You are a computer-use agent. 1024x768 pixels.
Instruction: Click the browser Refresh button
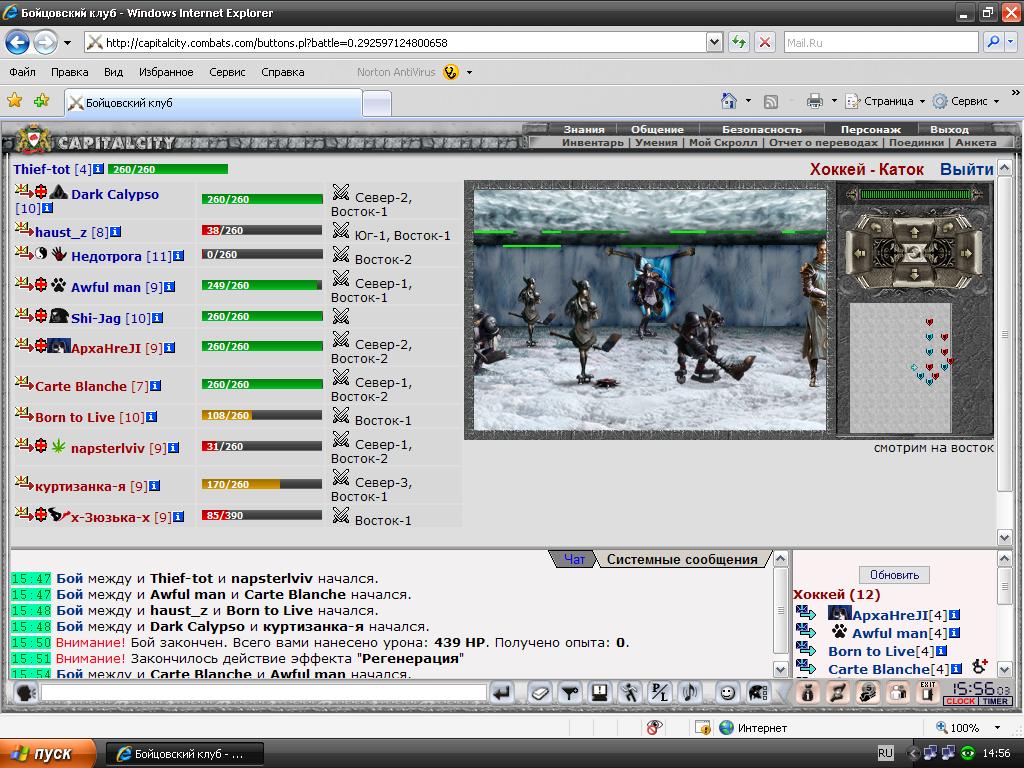click(x=739, y=42)
